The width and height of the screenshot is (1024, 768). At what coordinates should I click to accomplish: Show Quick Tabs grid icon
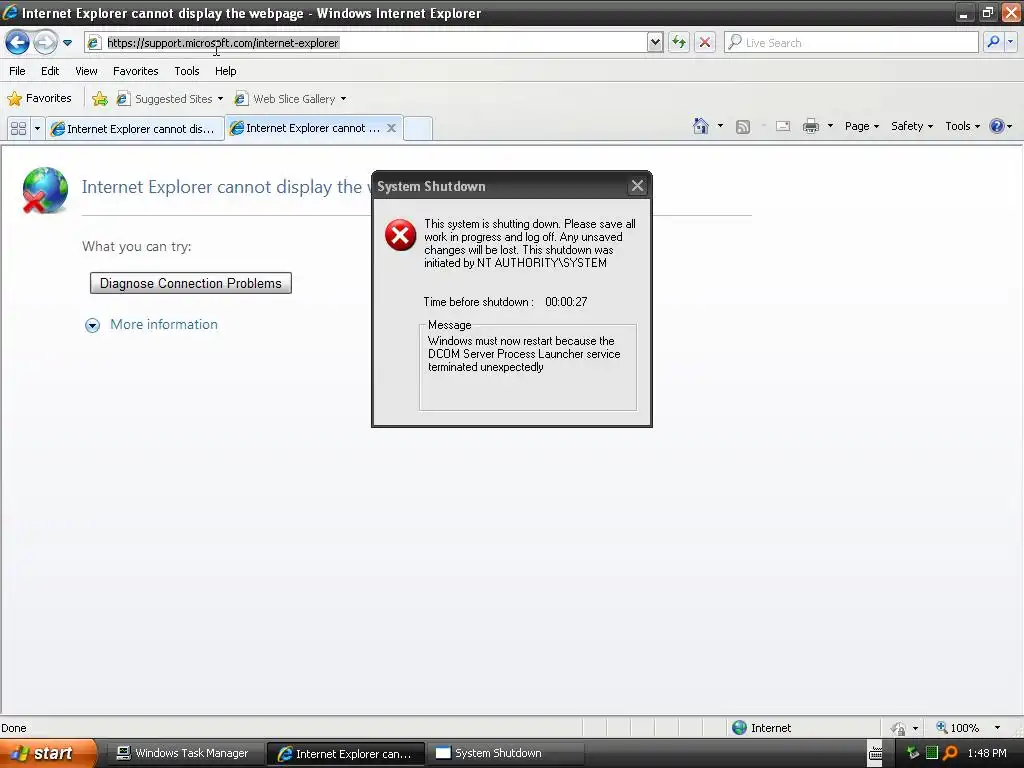point(18,129)
